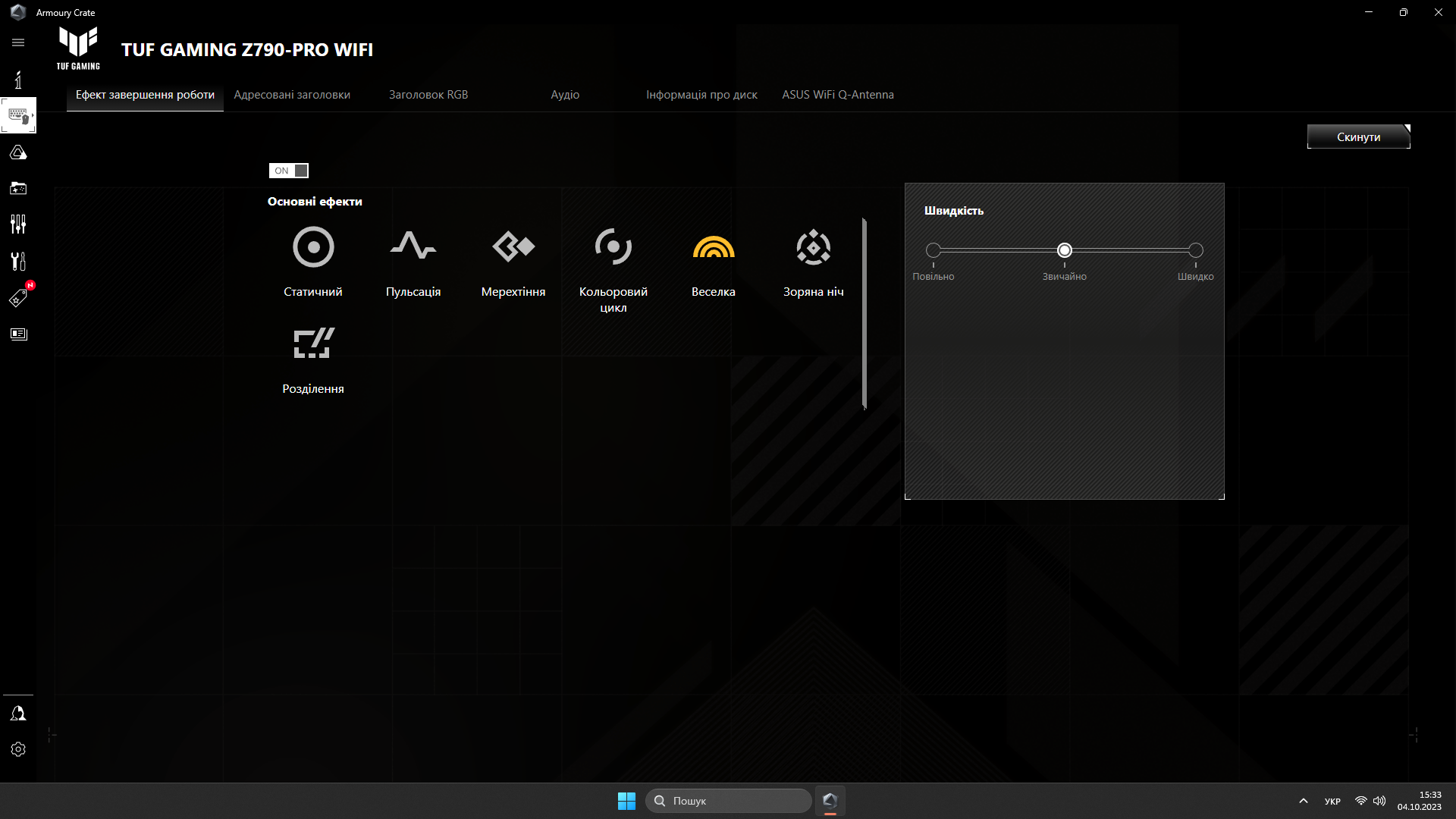
Task: Set speed slider to Швидко point
Action: pyautogui.click(x=1196, y=250)
